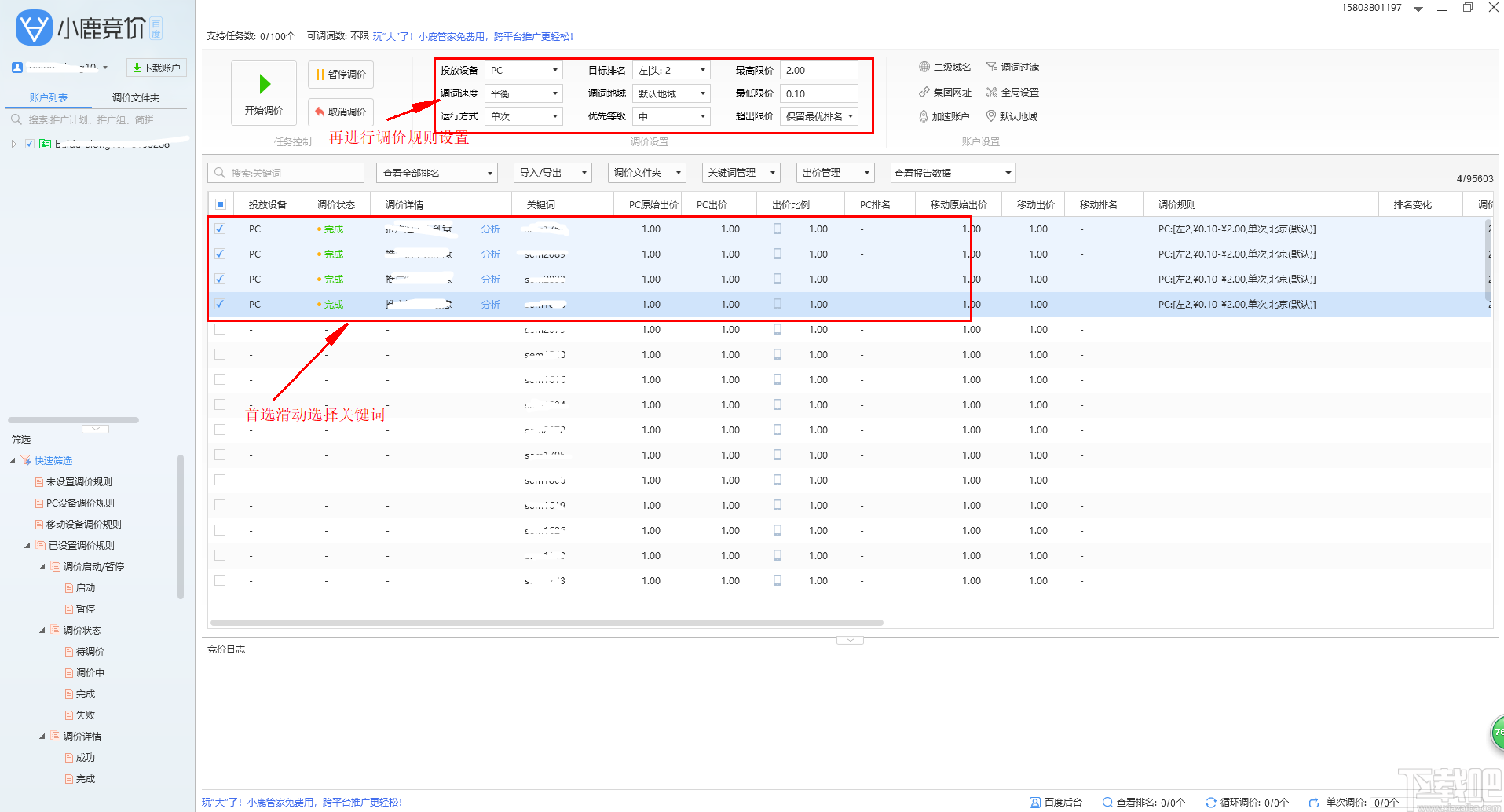The image size is (1504, 812).
Task: Open the 超出限价 dropdown
Action: [x=818, y=116]
